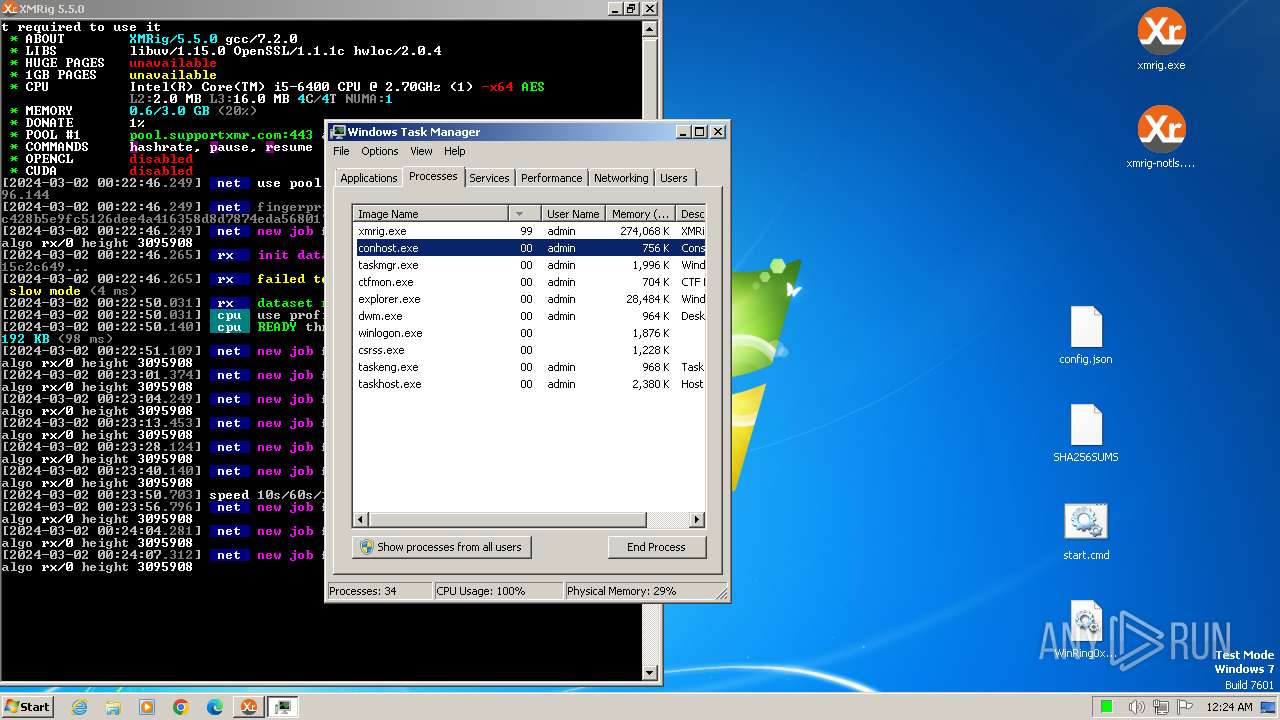
Task: Select dwm.exe process row
Action: [530, 316]
